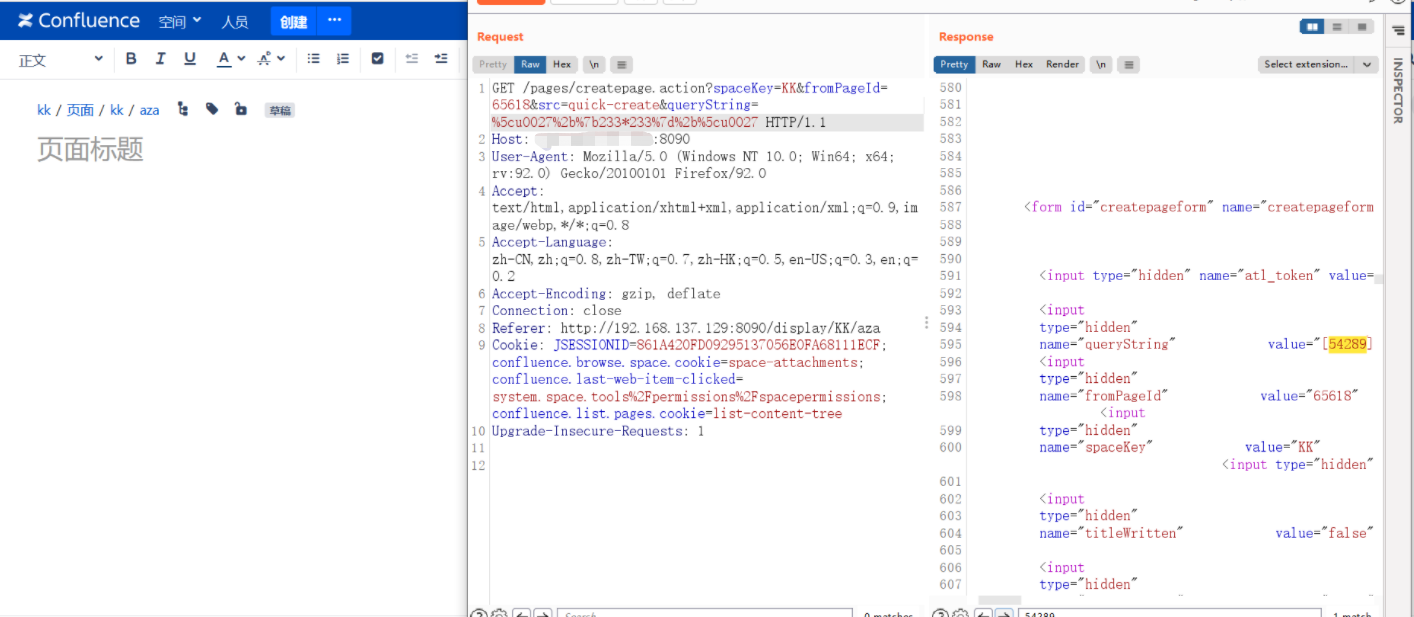This screenshot has width=1414, height=617.
Task: Switch Request view to Pretty tab
Action: pyautogui.click(x=493, y=64)
